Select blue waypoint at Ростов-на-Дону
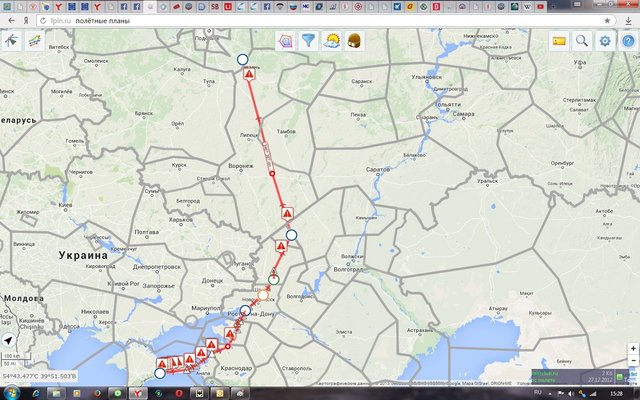Image resolution: width=640 pixels, height=400 pixels. [x=245, y=311]
